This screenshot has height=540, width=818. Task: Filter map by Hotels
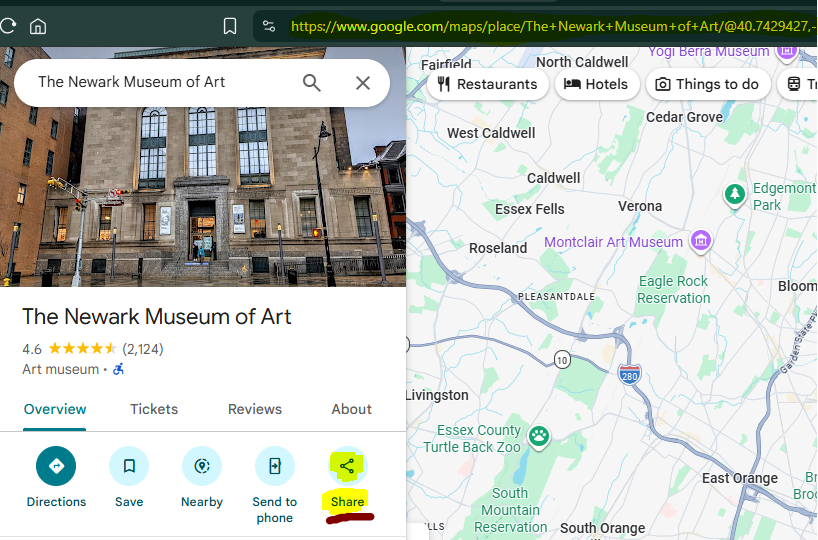pos(596,84)
